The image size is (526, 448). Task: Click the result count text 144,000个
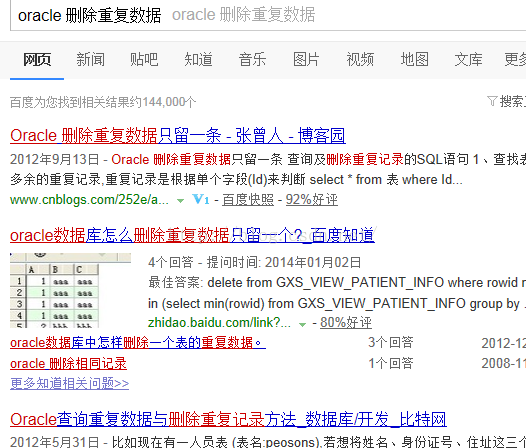169,102
